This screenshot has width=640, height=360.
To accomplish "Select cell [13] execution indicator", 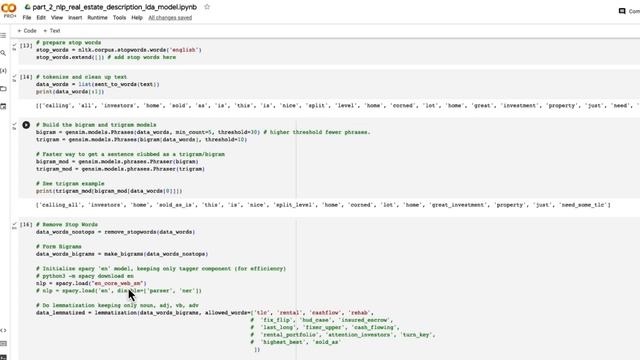I will (x=26, y=46).
